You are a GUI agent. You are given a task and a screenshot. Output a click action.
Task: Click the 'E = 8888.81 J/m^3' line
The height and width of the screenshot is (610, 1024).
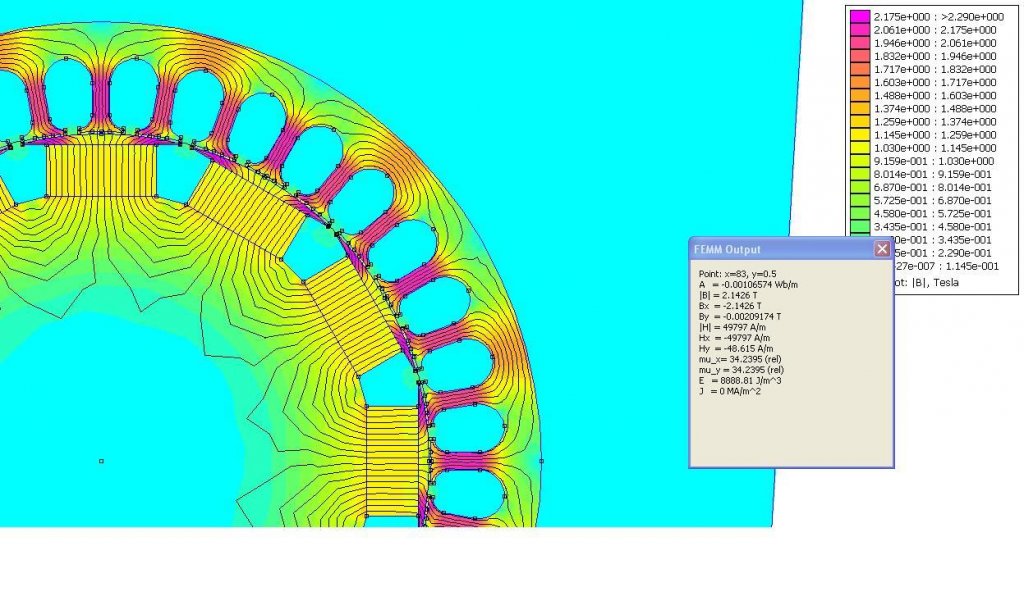click(x=740, y=381)
